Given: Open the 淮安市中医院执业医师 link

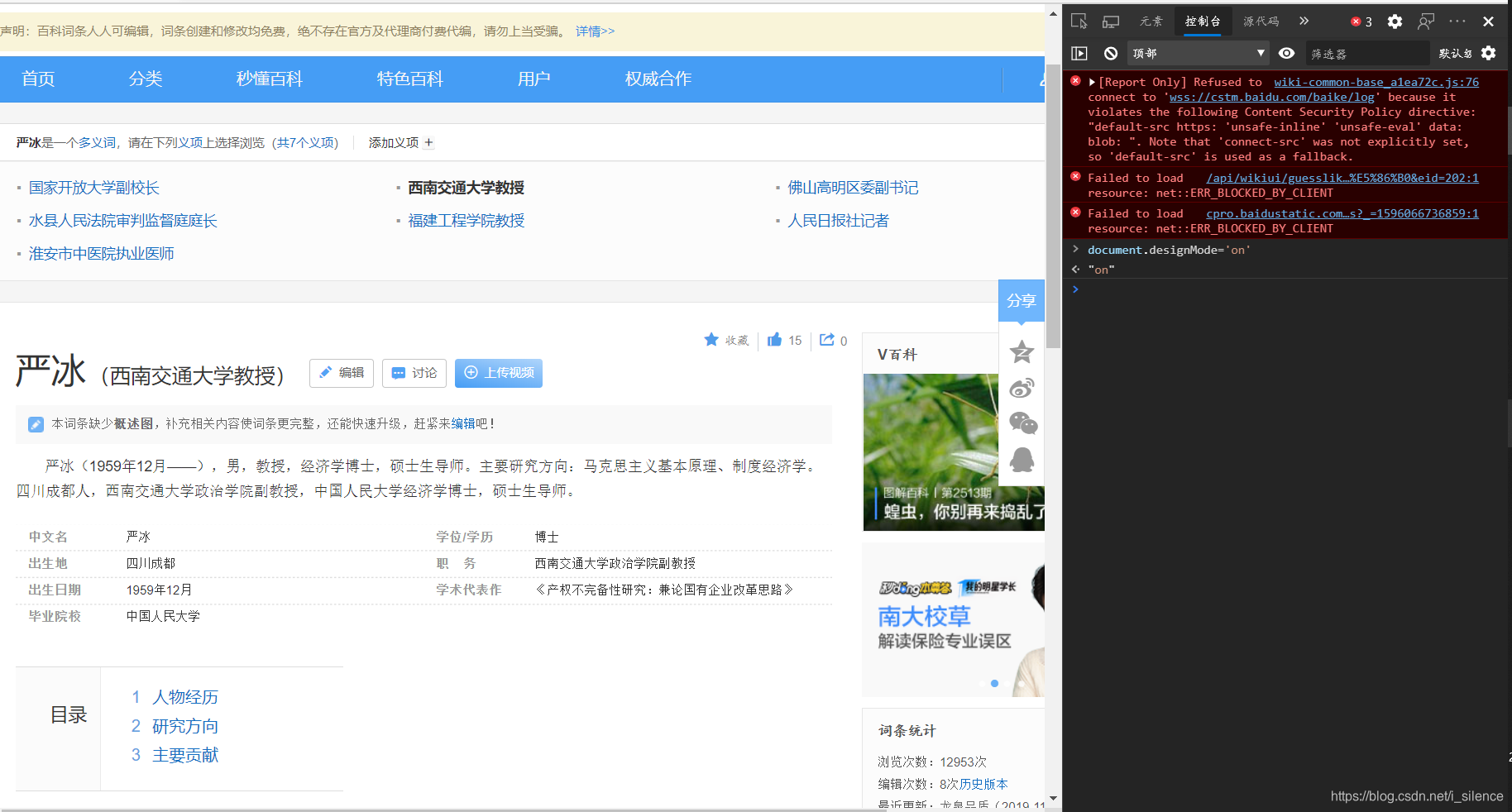Looking at the screenshot, I should click(102, 254).
